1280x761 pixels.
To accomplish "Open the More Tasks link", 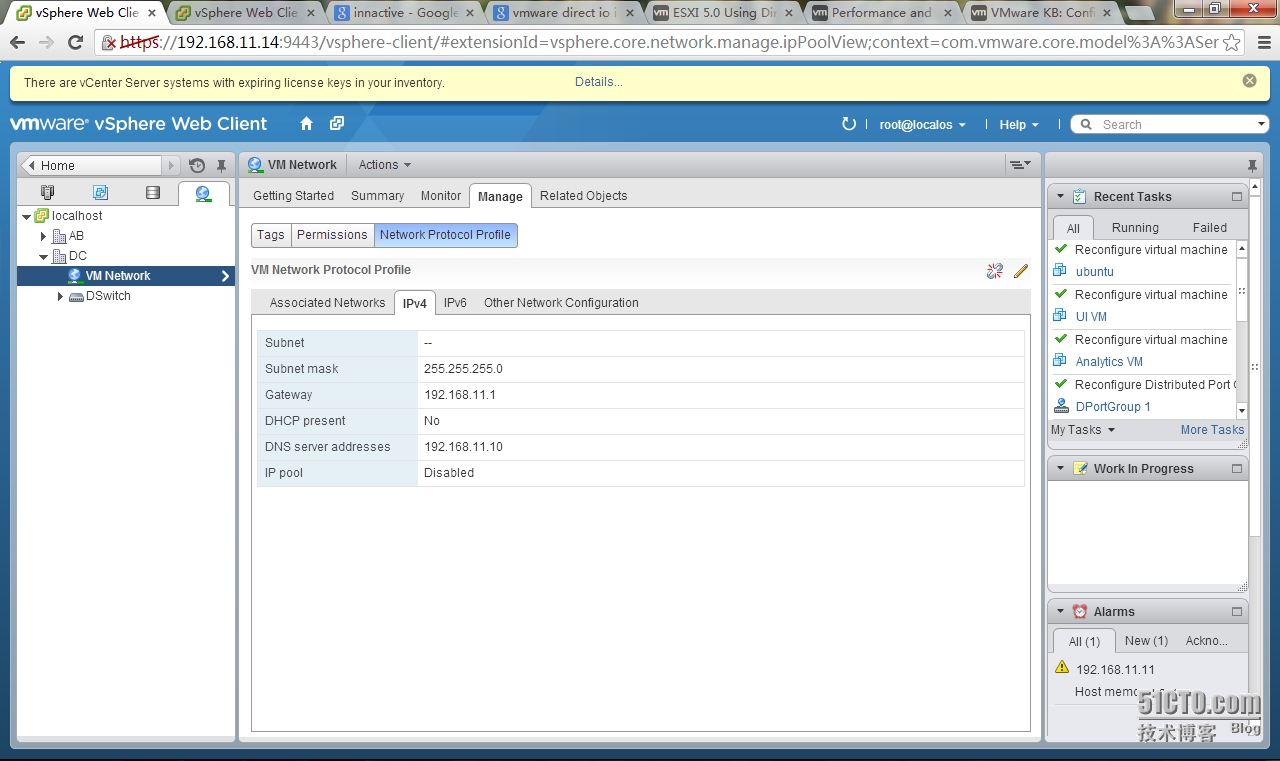I will [x=1212, y=430].
